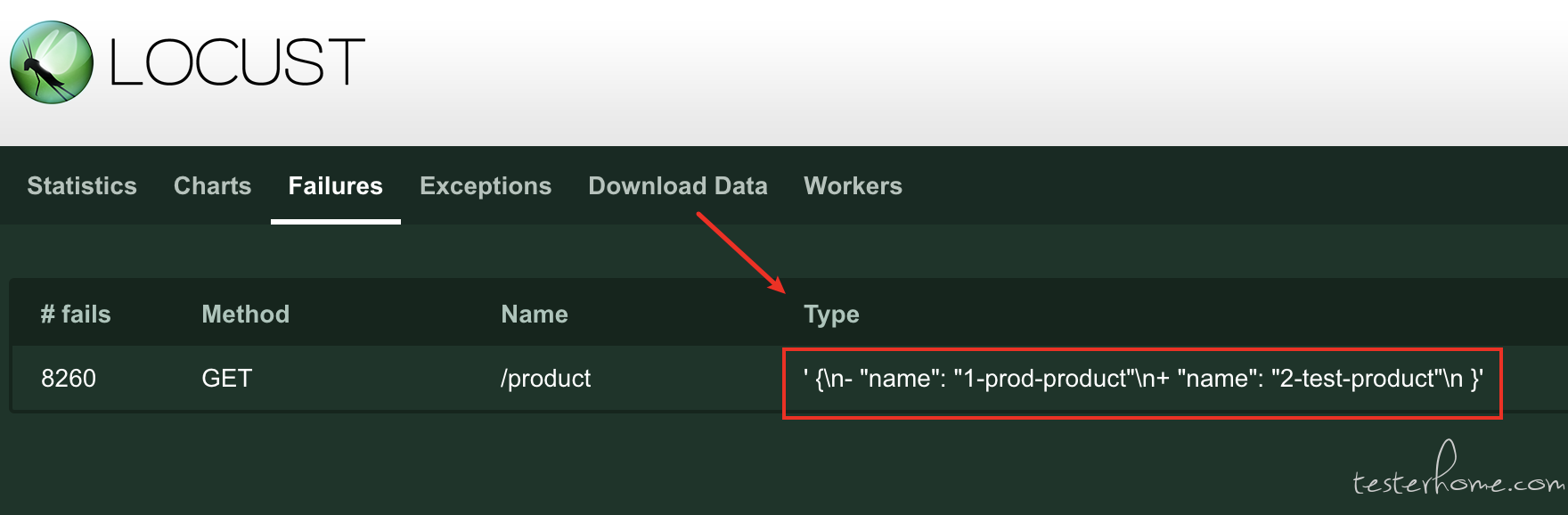Click the "1-prod-product" text in failure message

coord(1044,379)
